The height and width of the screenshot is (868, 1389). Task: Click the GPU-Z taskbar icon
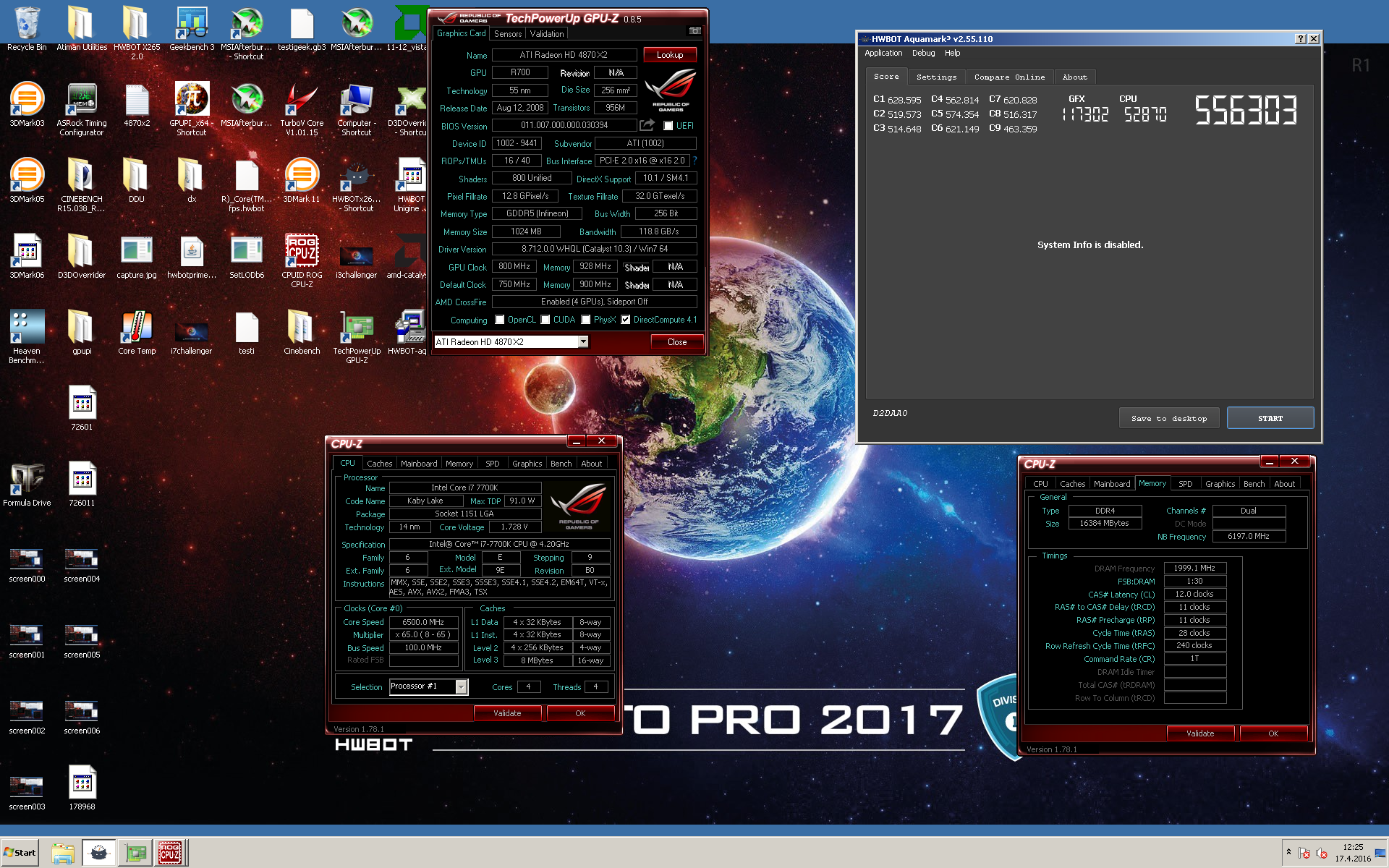135,853
